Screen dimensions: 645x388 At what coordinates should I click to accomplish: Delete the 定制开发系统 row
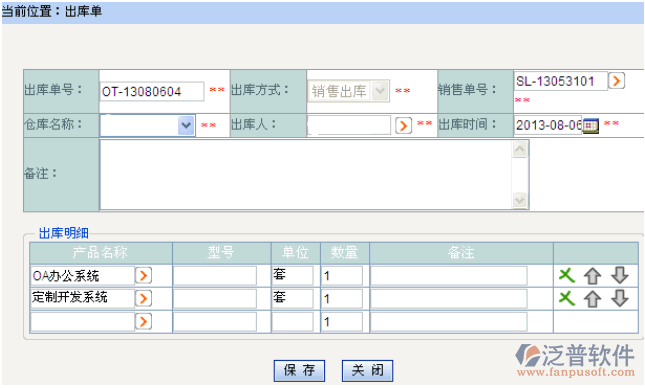pyautogui.click(x=567, y=298)
